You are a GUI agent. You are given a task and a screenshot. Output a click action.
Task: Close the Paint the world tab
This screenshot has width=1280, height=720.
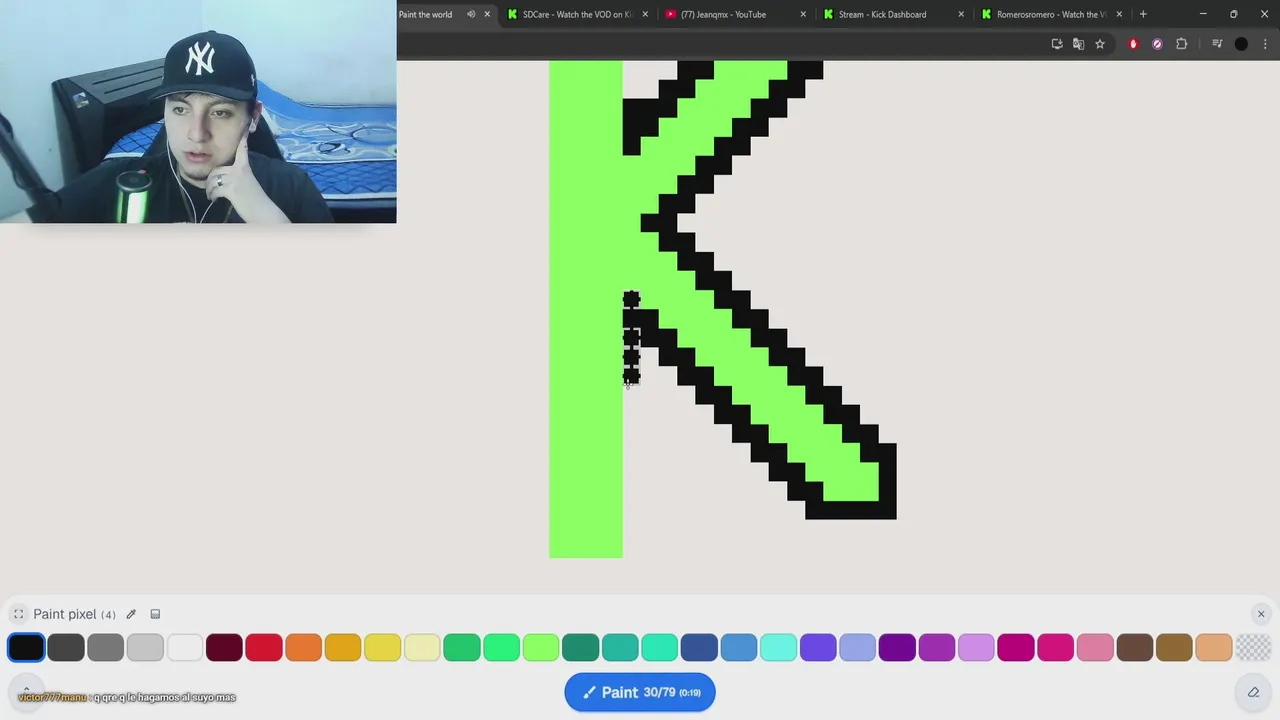[x=487, y=14]
